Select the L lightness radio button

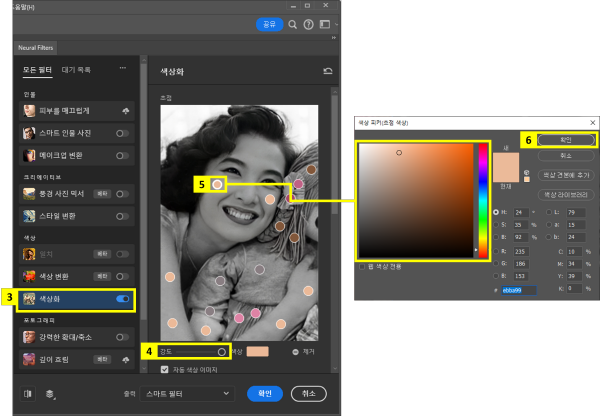click(549, 212)
